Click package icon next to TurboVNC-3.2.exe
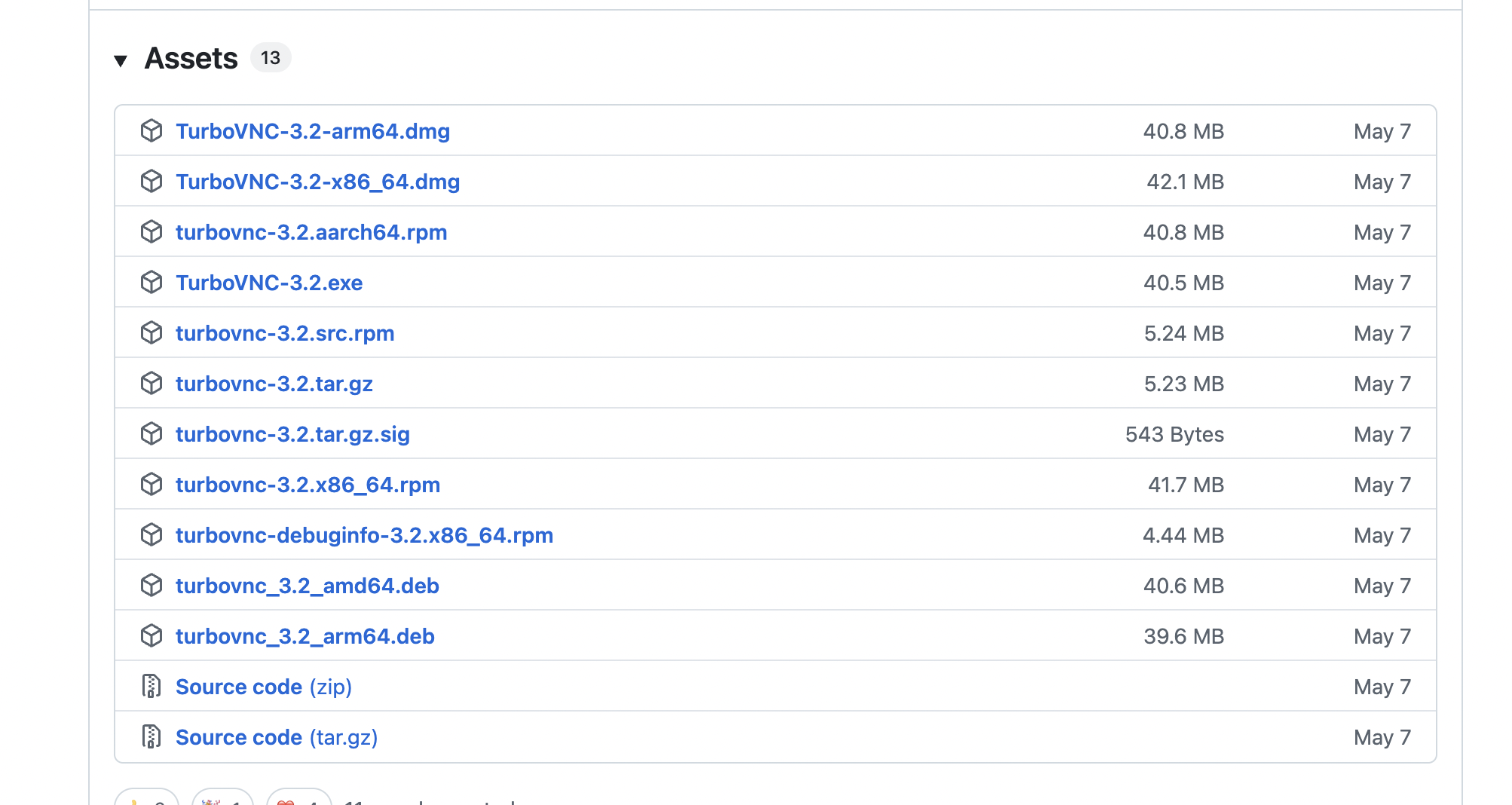Image resolution: width=1512 pixels, height=805 pixels. click(x=152, y=283)
